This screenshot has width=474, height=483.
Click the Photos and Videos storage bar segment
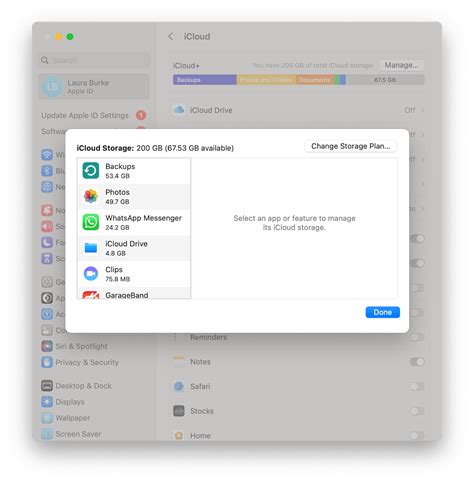coord(266,80)
